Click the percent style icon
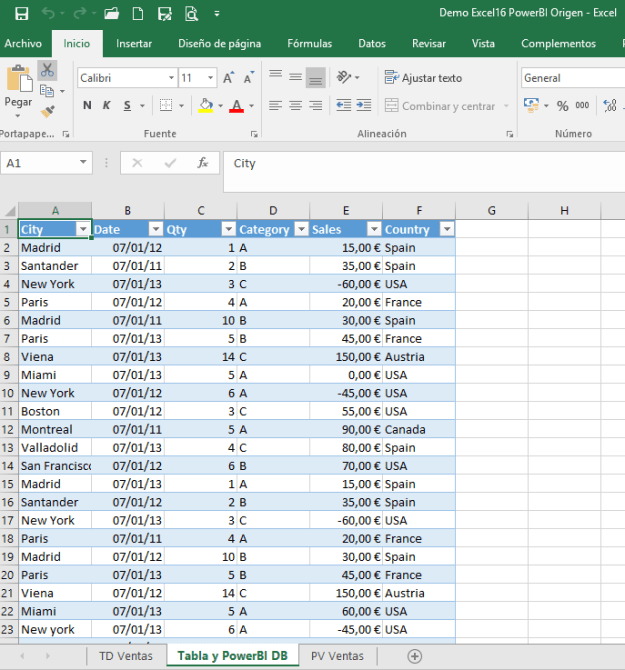625x670 pixels. [x=562, y=106]
